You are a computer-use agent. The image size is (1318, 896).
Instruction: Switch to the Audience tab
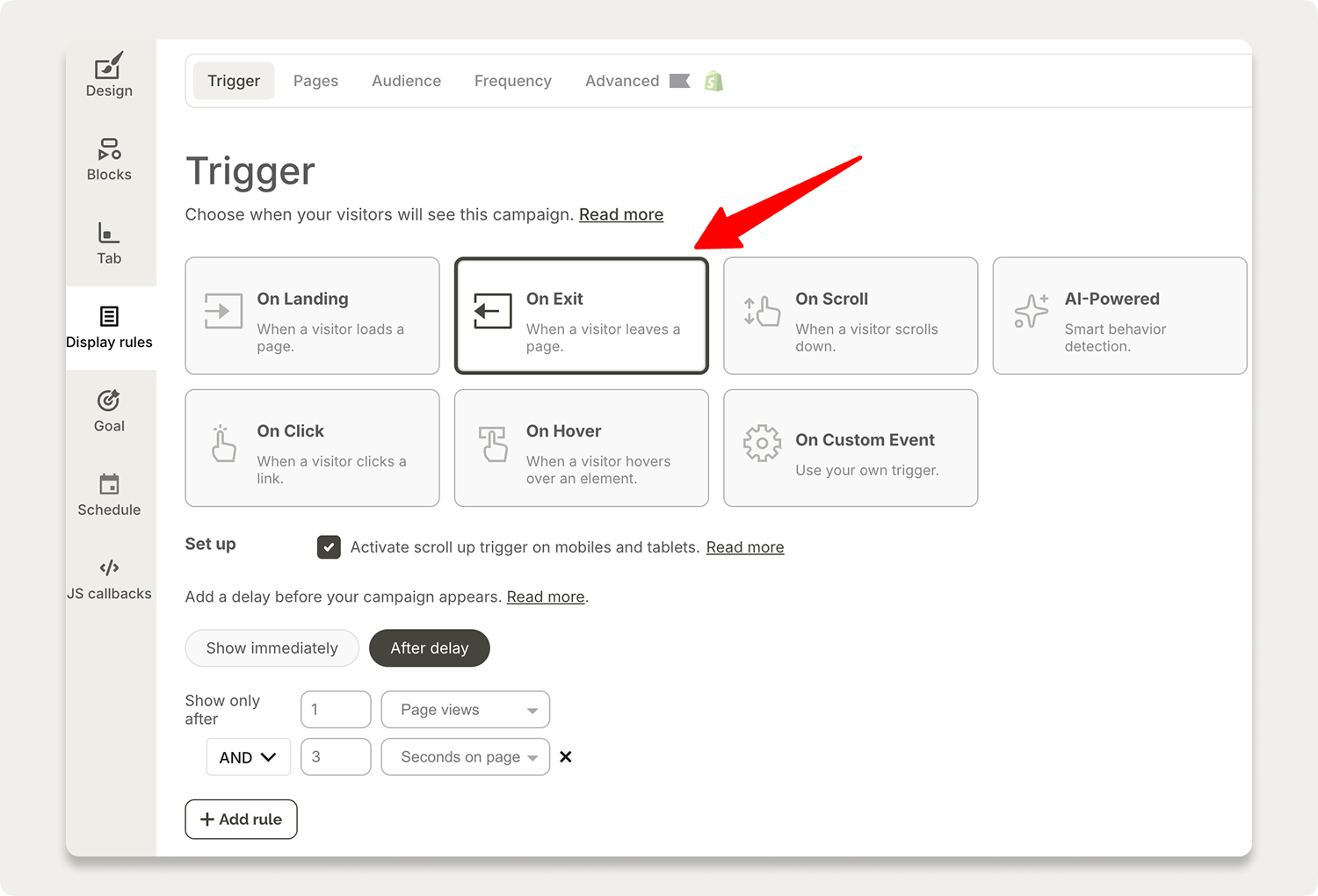tap(406, 80)
